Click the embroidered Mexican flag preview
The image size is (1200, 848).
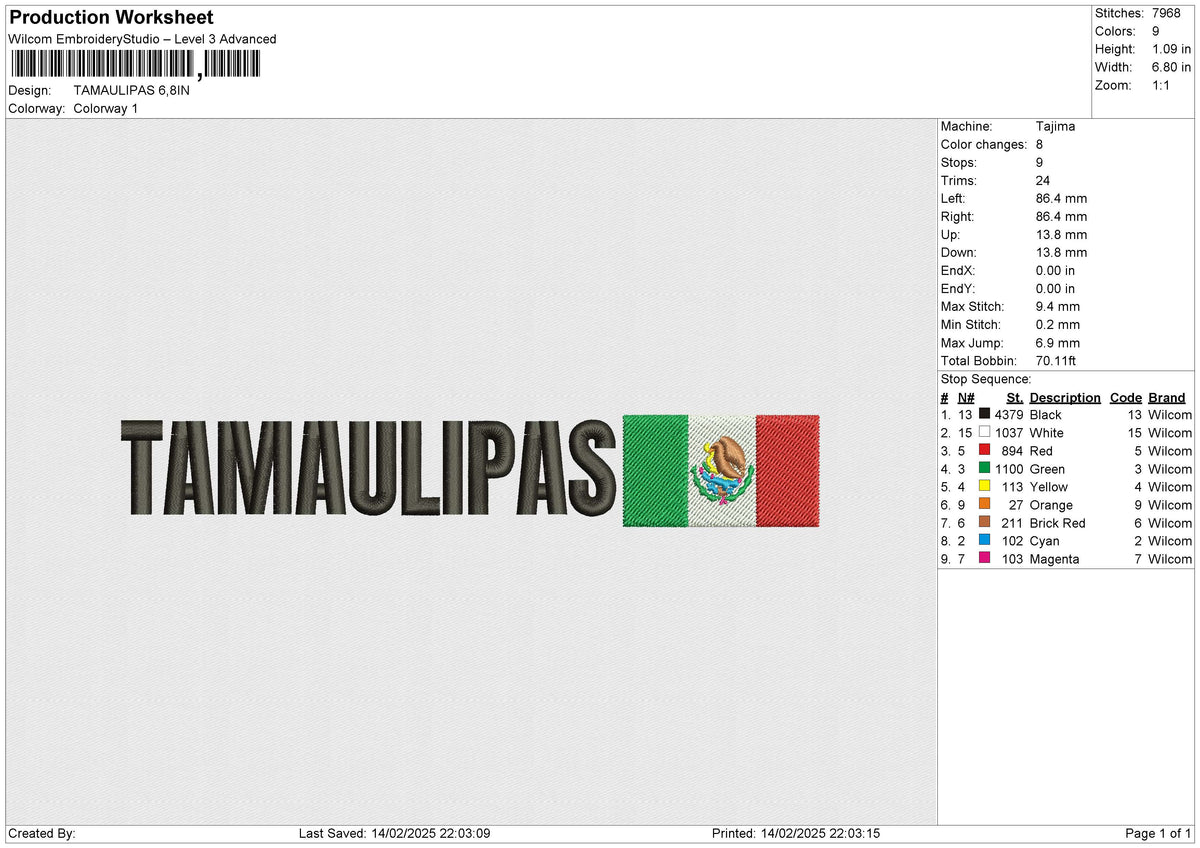(x=721, y=471)
